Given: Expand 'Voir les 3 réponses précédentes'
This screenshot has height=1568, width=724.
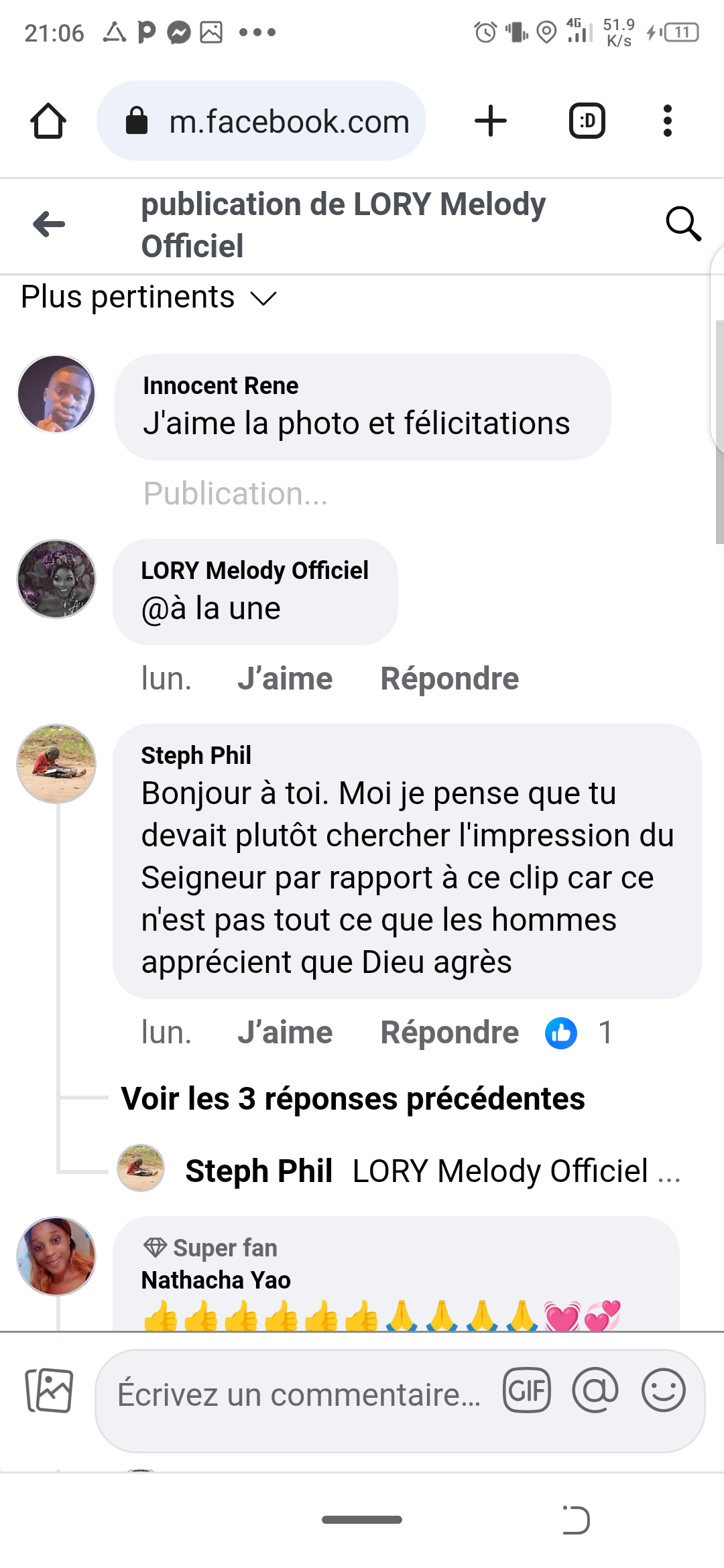Looking at the screenshot, I should pyautogui.click(x=353, y=1099).
